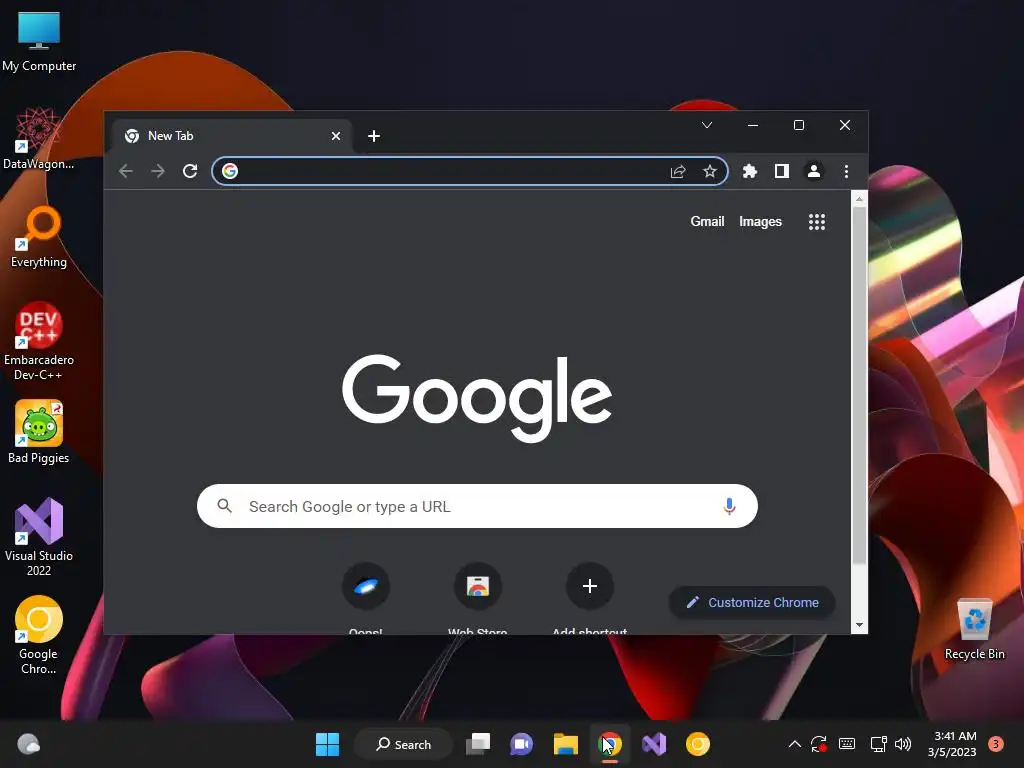Click the magnifier in the Google search box
1024x768 pixels.
click(x=225, y=506)
